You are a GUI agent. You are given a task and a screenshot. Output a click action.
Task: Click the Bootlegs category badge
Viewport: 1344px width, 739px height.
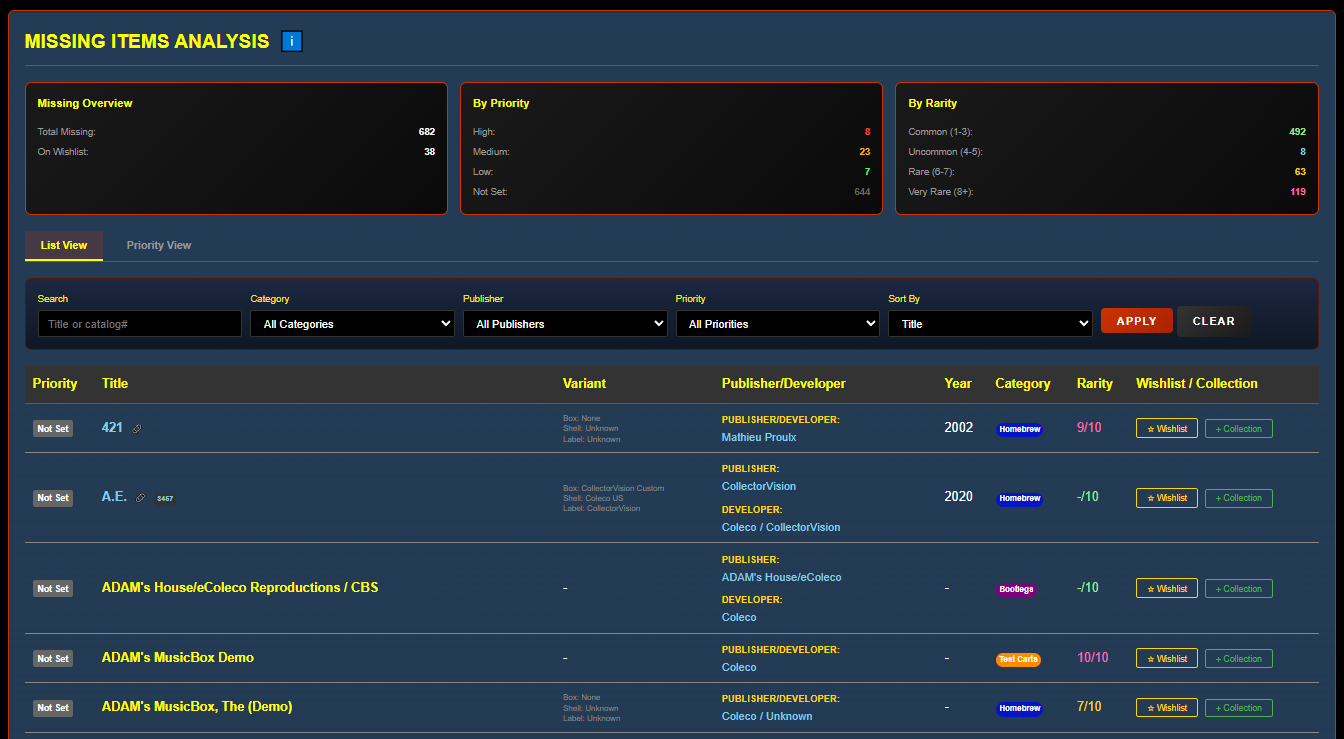click(x=1016, y=589)
